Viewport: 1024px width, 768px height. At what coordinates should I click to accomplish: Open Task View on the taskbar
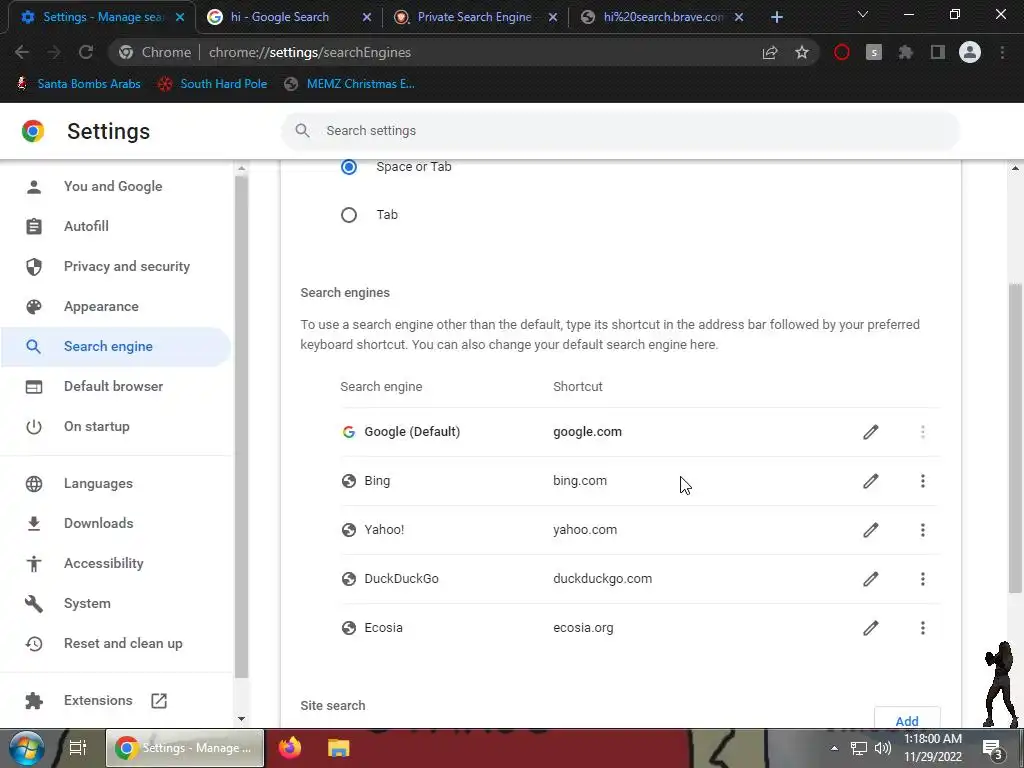tap(78, 748)
